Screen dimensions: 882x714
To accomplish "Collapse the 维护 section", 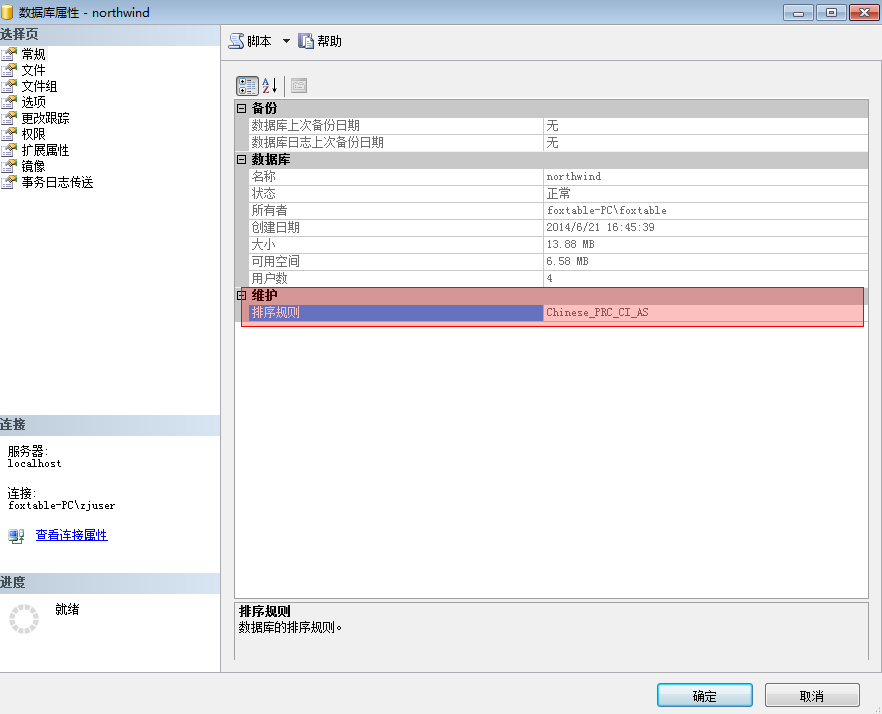I will (x=241, y=295).
